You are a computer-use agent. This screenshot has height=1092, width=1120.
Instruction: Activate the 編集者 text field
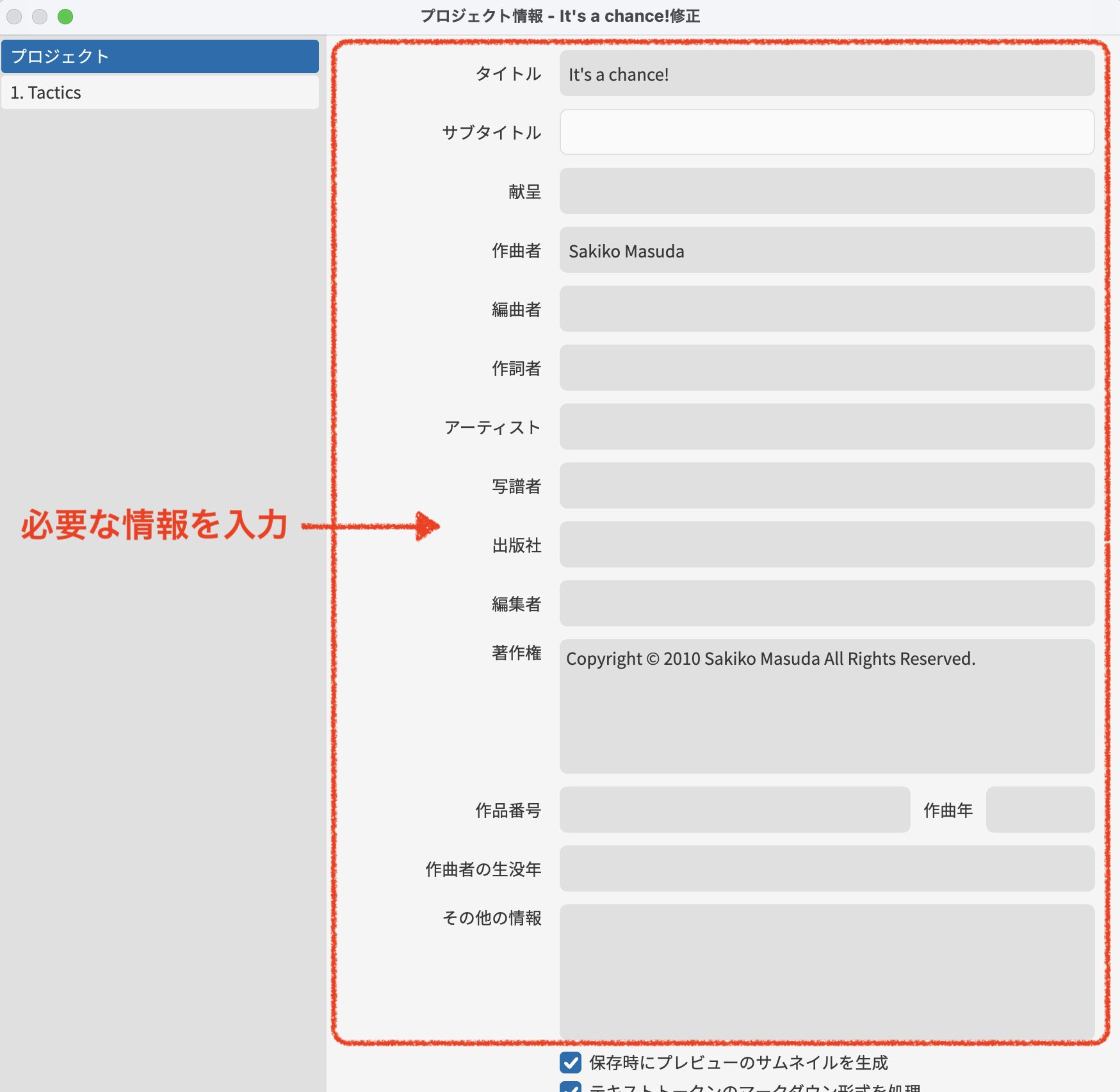826,604
